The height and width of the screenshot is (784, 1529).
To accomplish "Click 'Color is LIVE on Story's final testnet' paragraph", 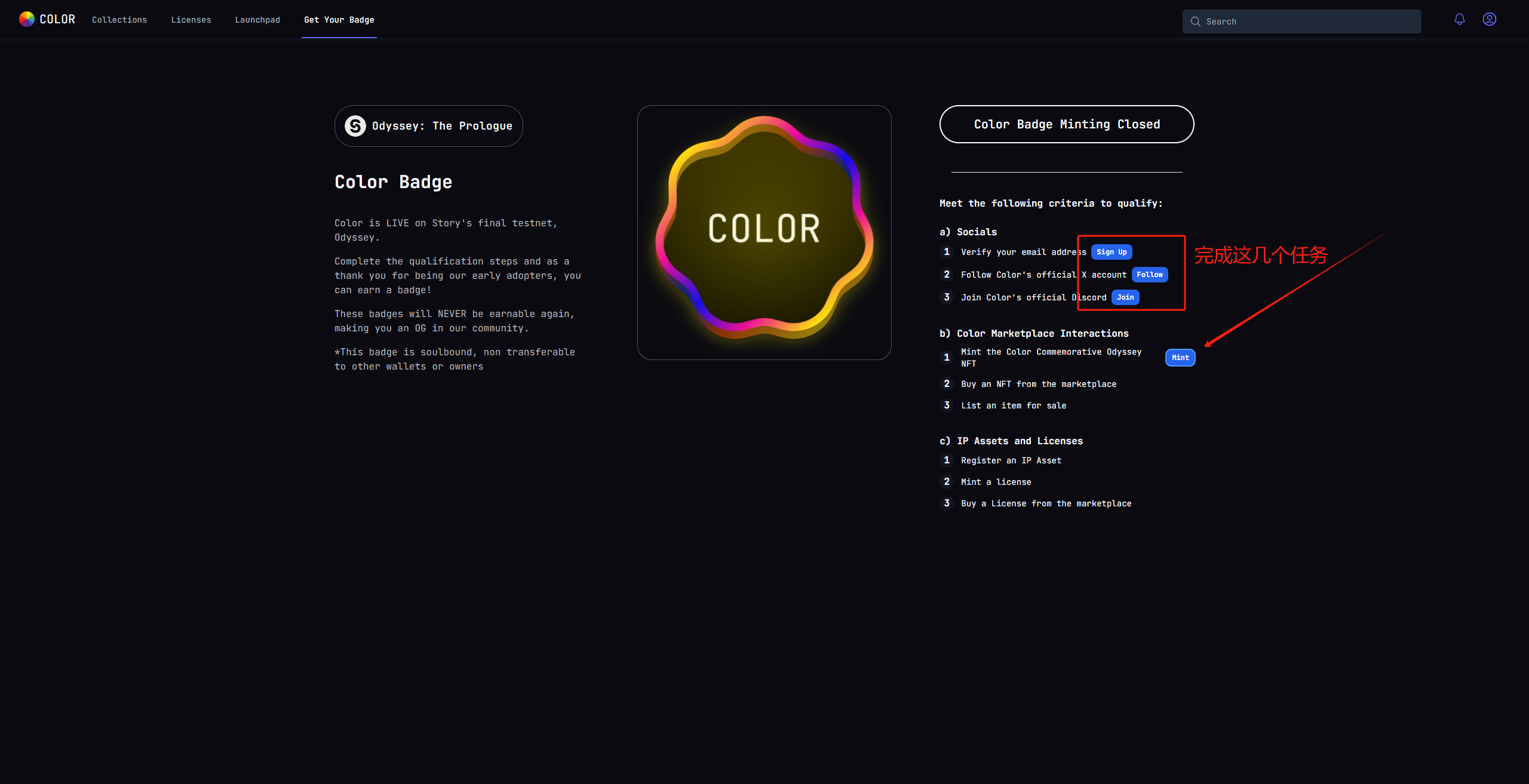I will [x=446, y=230].
